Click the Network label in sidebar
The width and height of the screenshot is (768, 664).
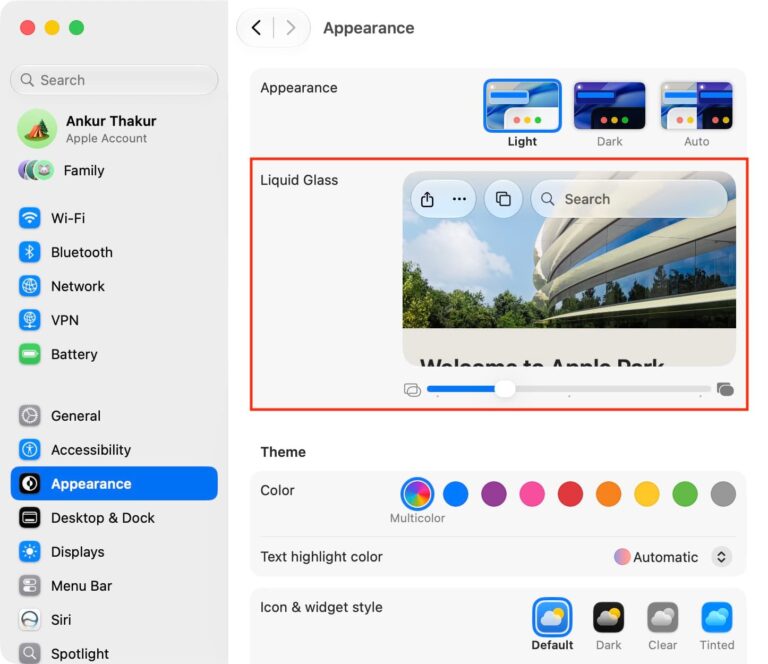tap(78, 286)
